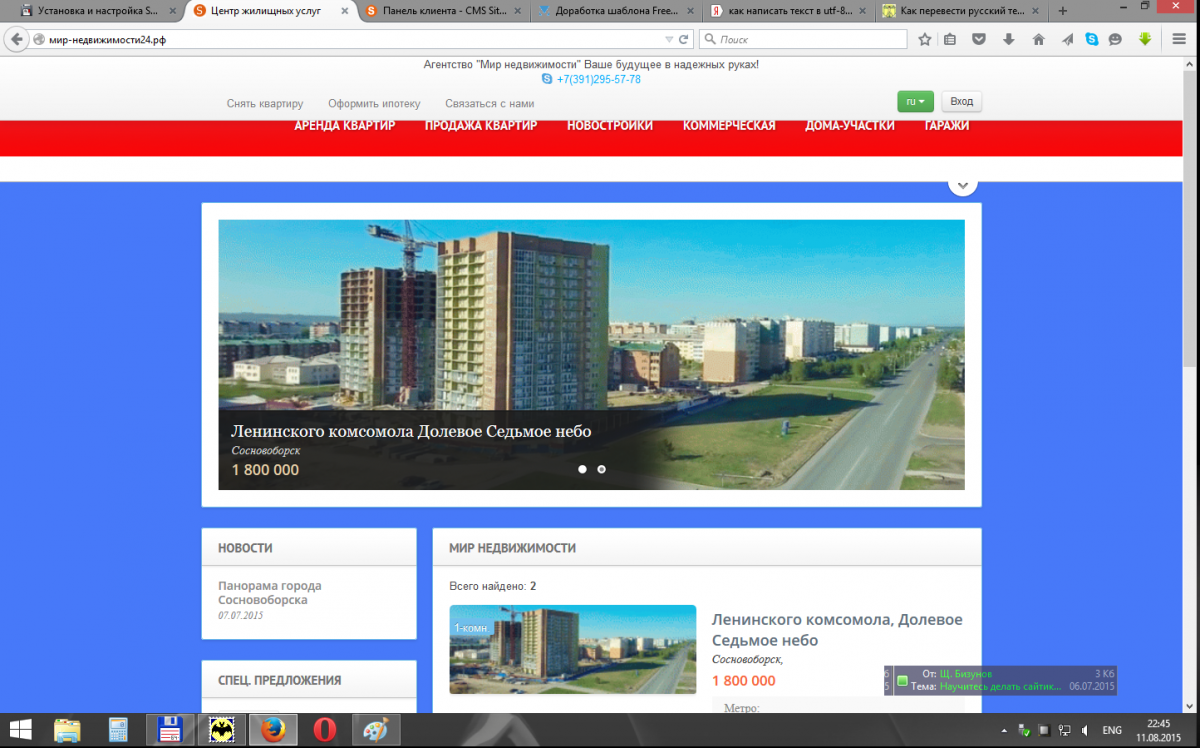Open Paint from the taskbar
The height and width of the screenshot is (748, 1200).
click(x=375, y=730)
